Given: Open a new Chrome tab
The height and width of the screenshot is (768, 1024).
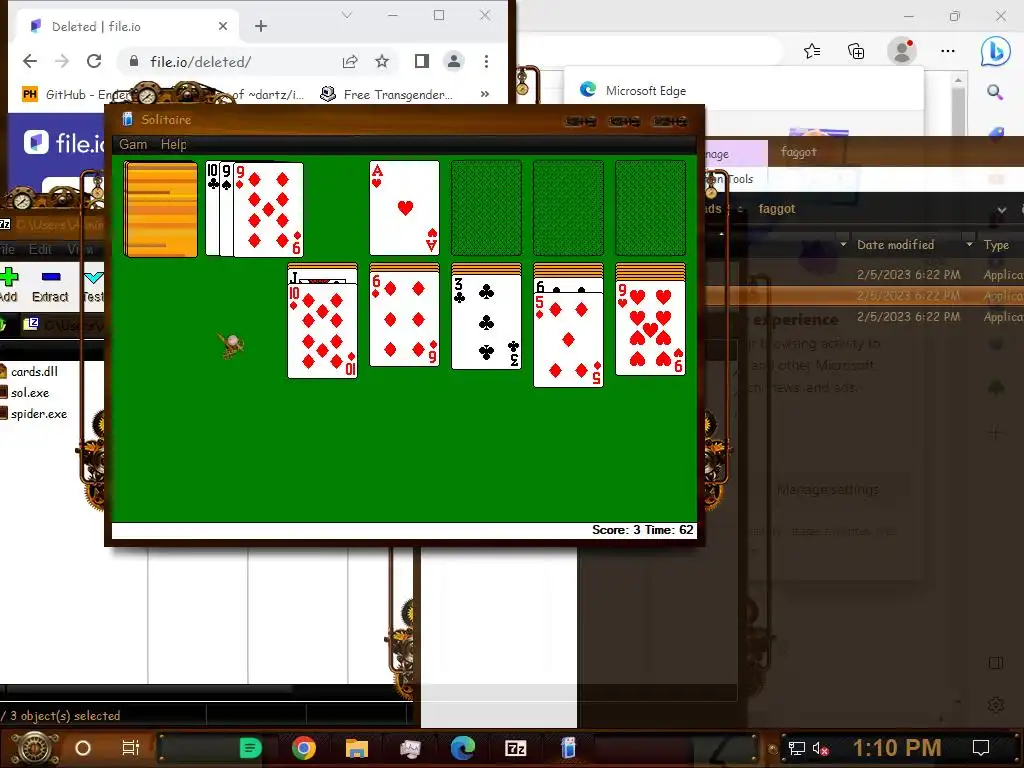Looking at the screenshot, I should pos(261,26).
